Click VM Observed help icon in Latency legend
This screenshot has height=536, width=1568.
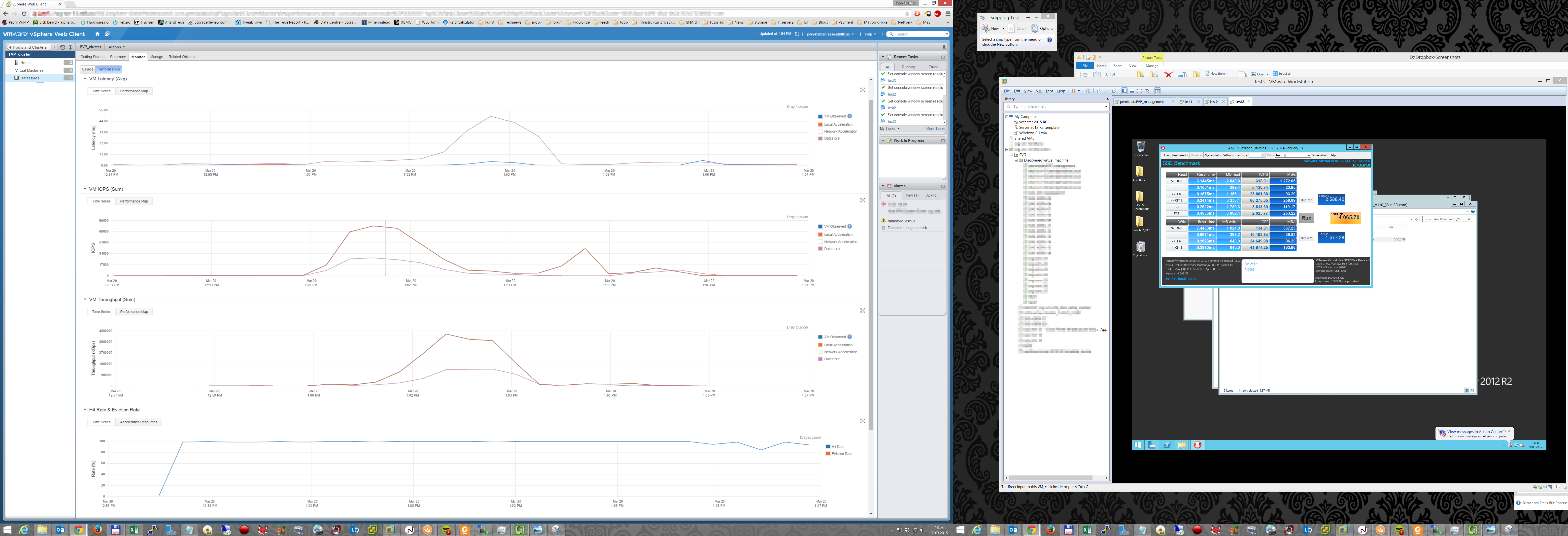point(850,116)
